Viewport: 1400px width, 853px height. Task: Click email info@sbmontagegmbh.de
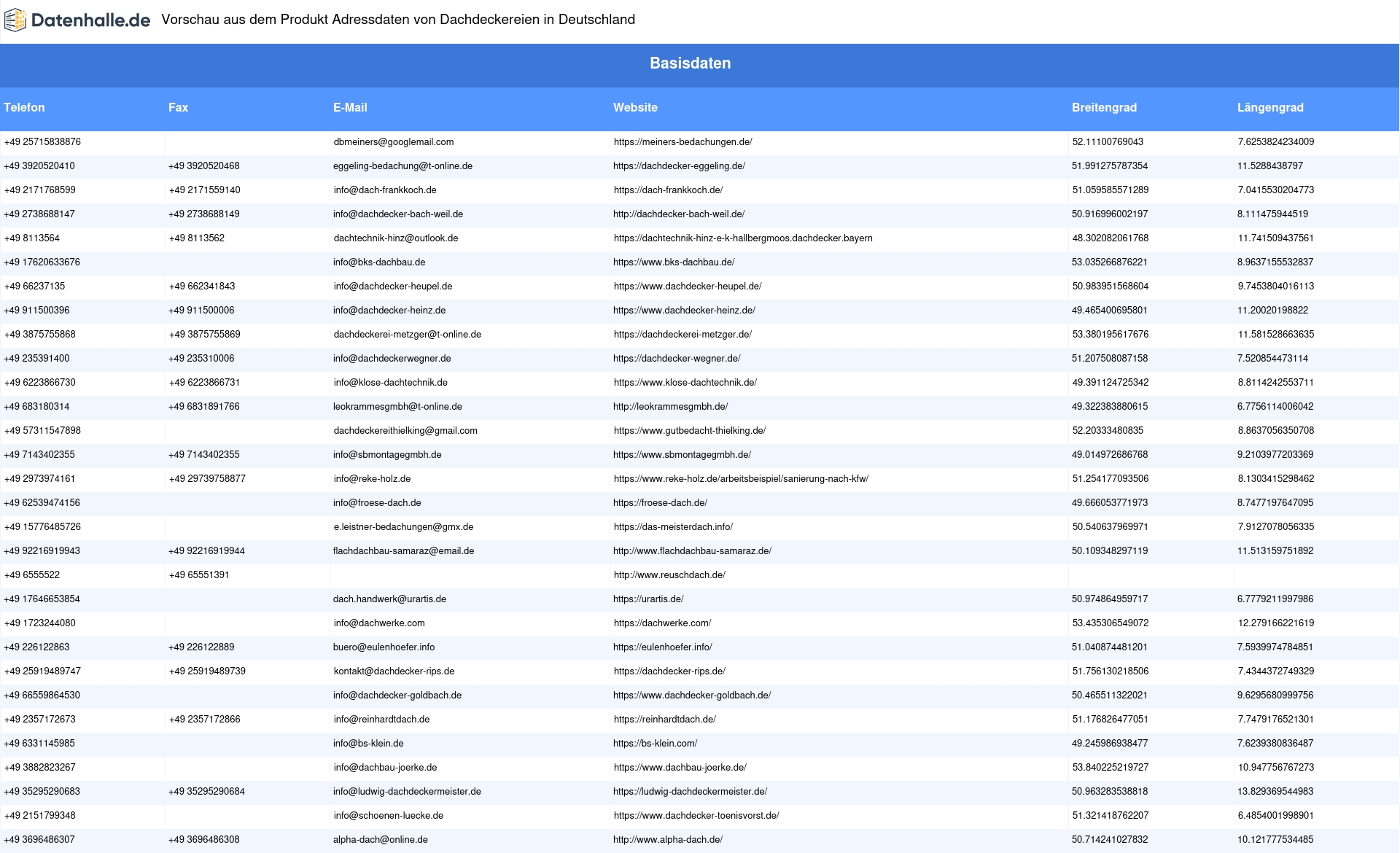[387, 455]
